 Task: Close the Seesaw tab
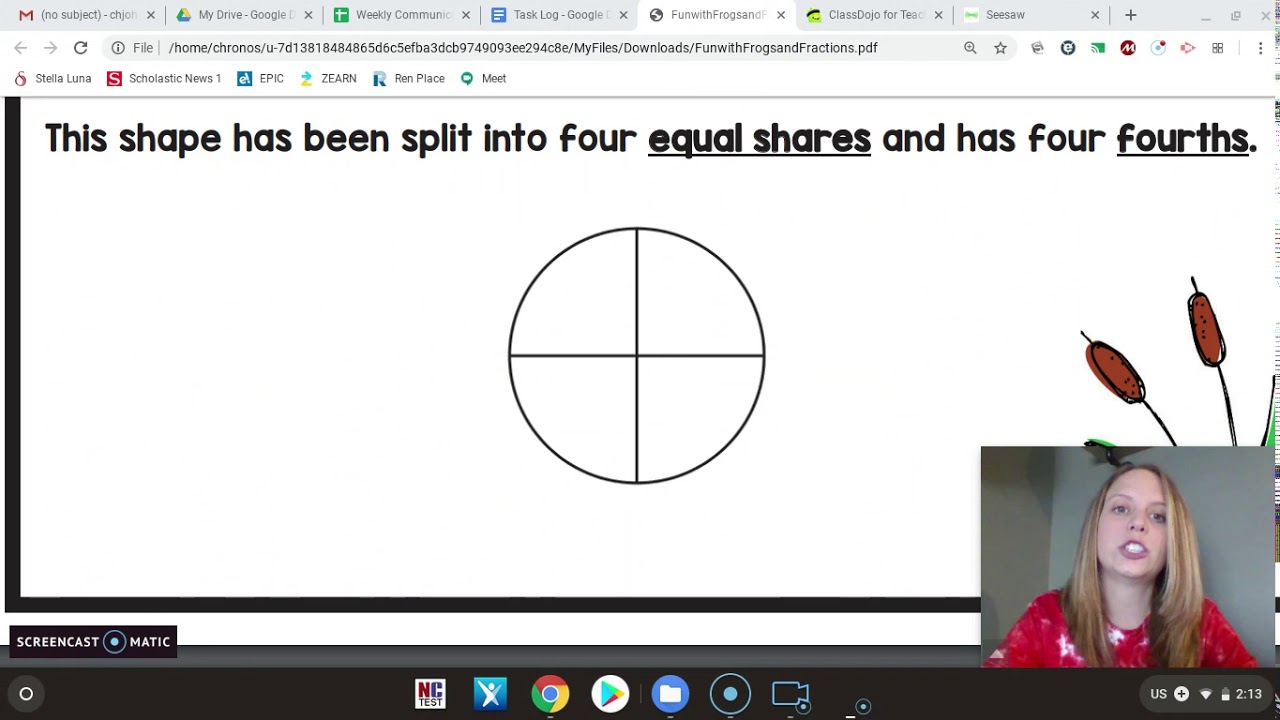(x=1095, y=15)
